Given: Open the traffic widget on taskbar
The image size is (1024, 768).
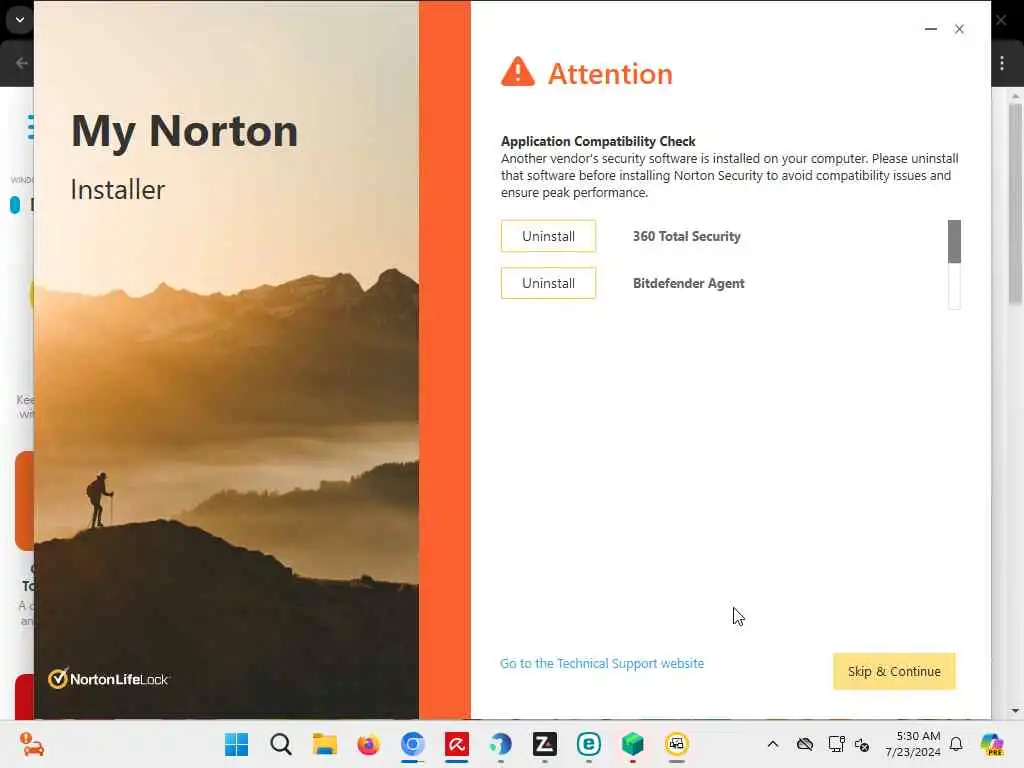Looking at the screenshot, I should coord(31,744).
